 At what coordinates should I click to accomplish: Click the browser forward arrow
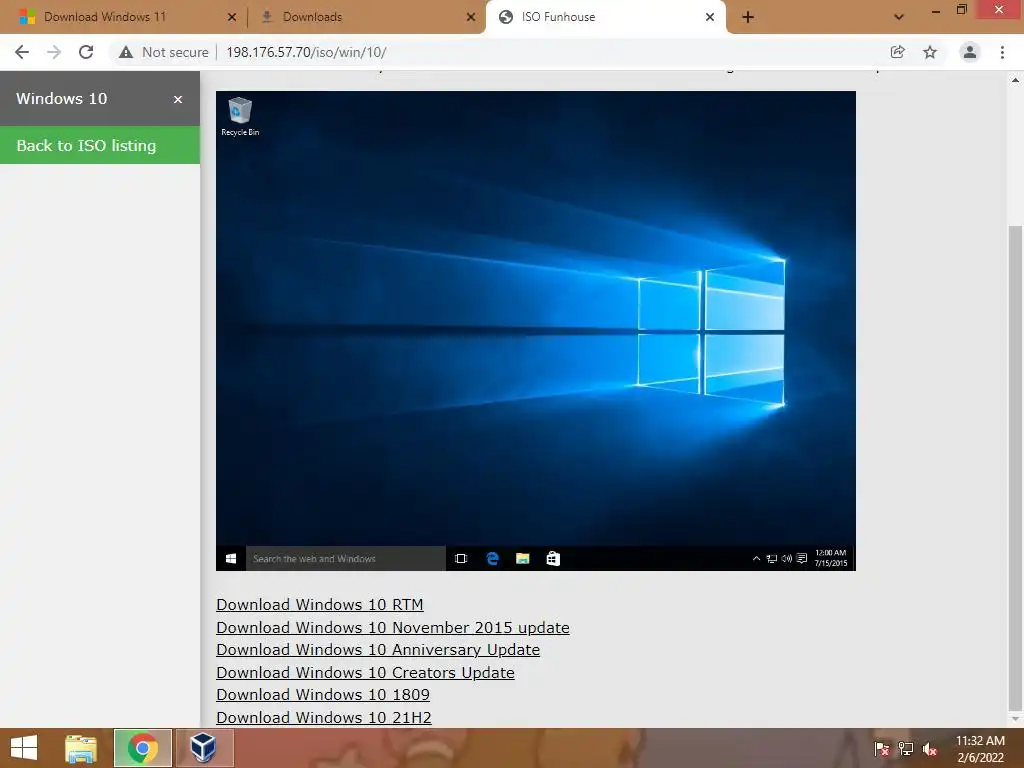54,52
